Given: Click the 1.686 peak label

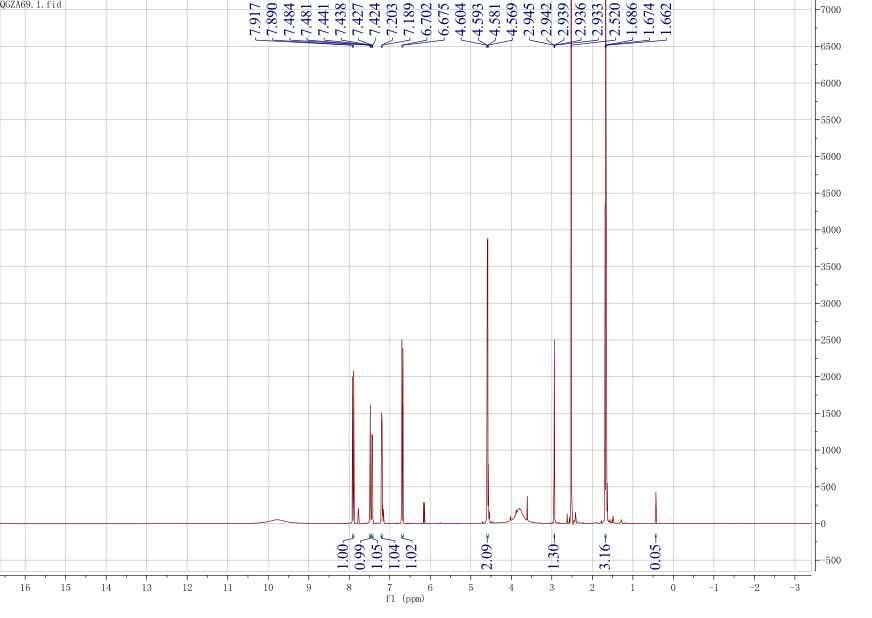Looking at the screenshot, I should [632, 19].
